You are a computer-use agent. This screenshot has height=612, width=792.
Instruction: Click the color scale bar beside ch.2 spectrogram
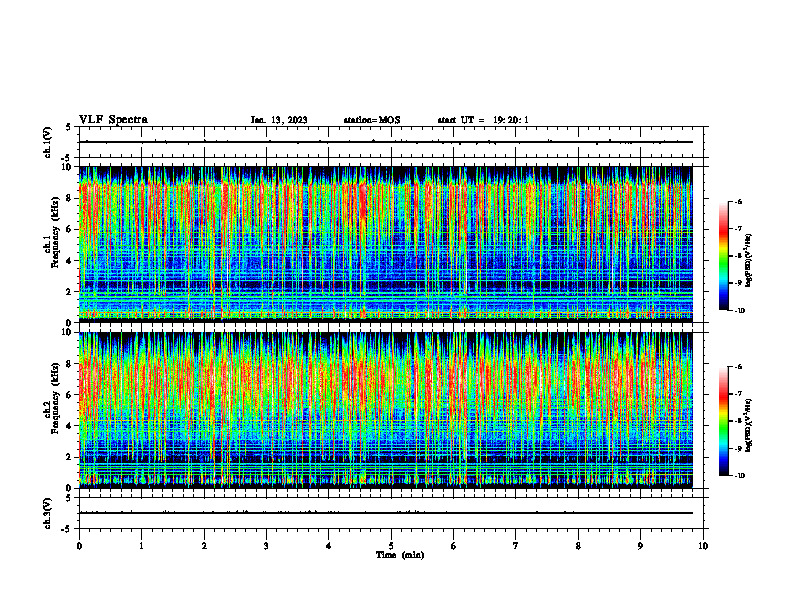(x=723, y=421)
